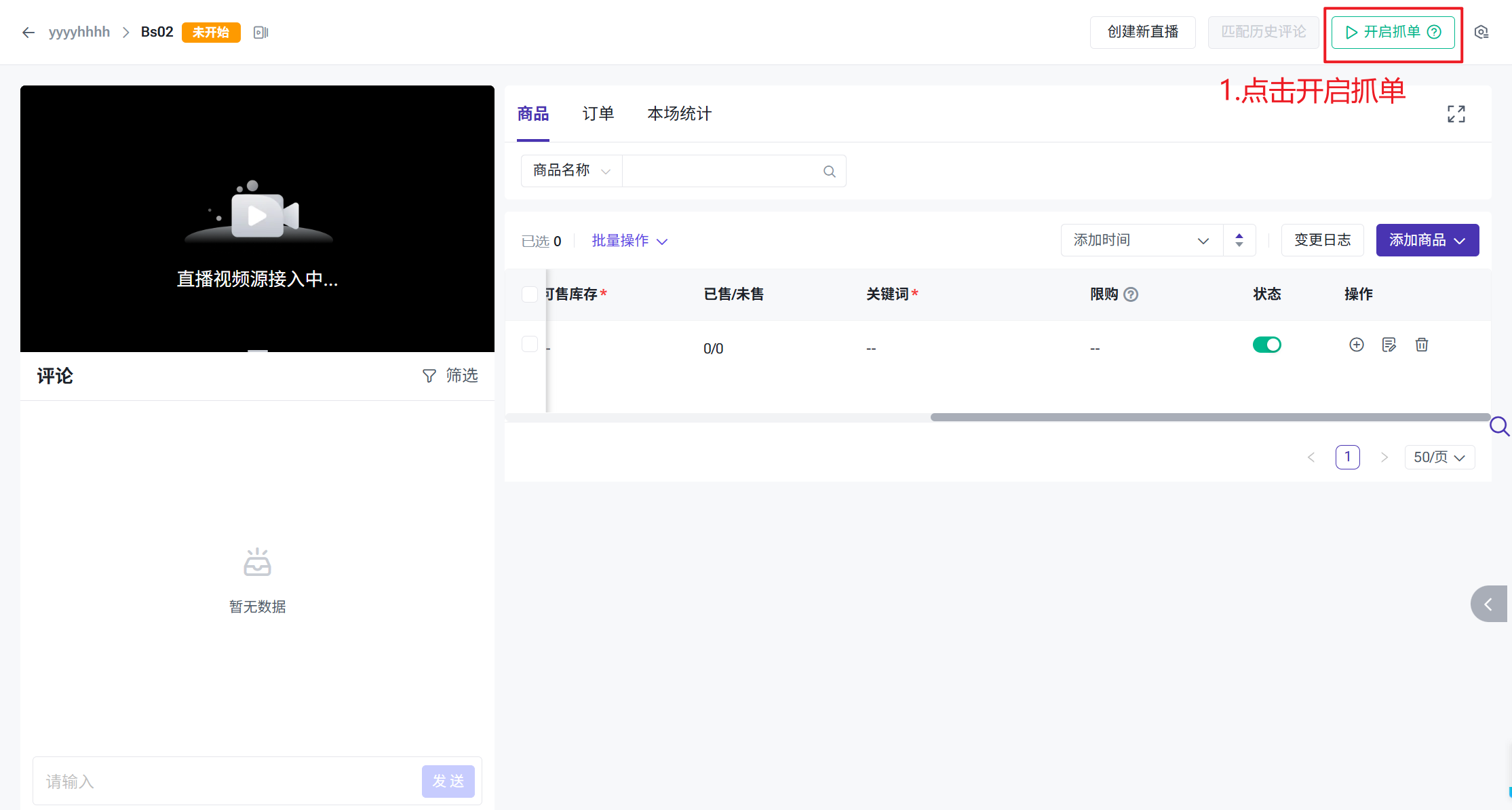Click the floating magnifier icon at right edge
The height and width of the screenshot is (810, 1512).
pos(1499,426)
